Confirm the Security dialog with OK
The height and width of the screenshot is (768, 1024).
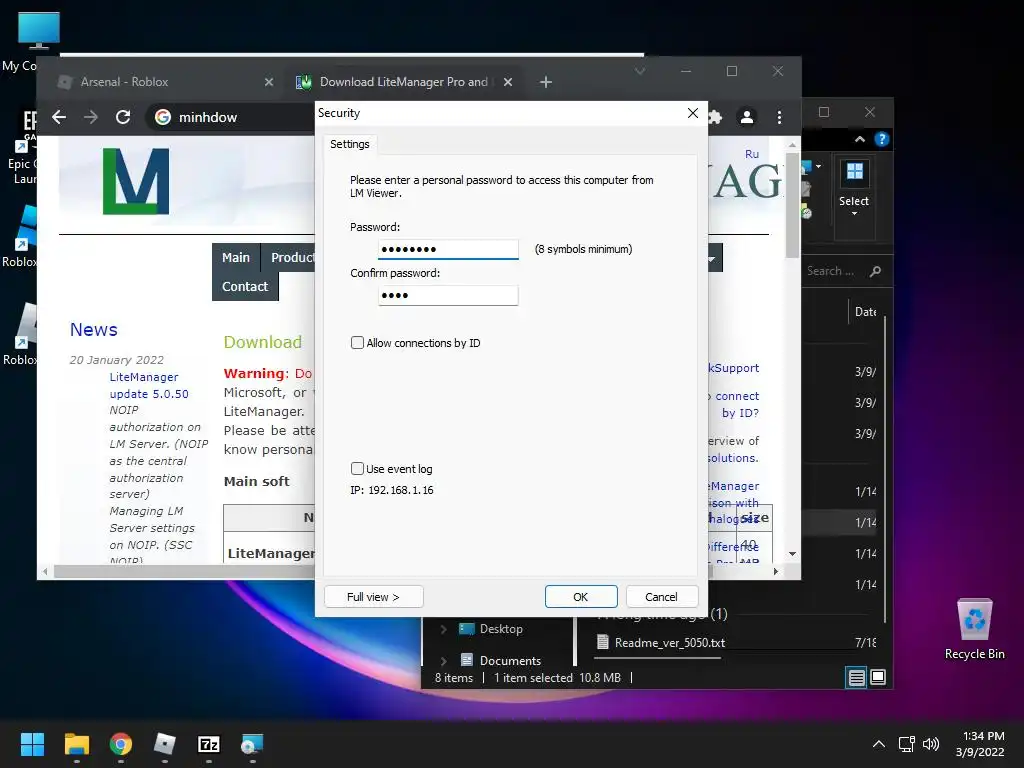coord(581,597)
